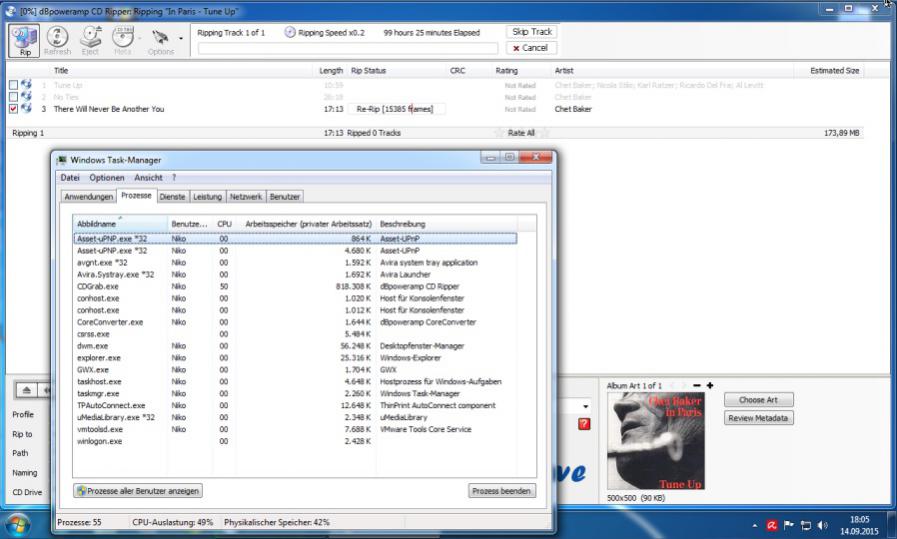Click the Skip Track button

tap(532, 32)
